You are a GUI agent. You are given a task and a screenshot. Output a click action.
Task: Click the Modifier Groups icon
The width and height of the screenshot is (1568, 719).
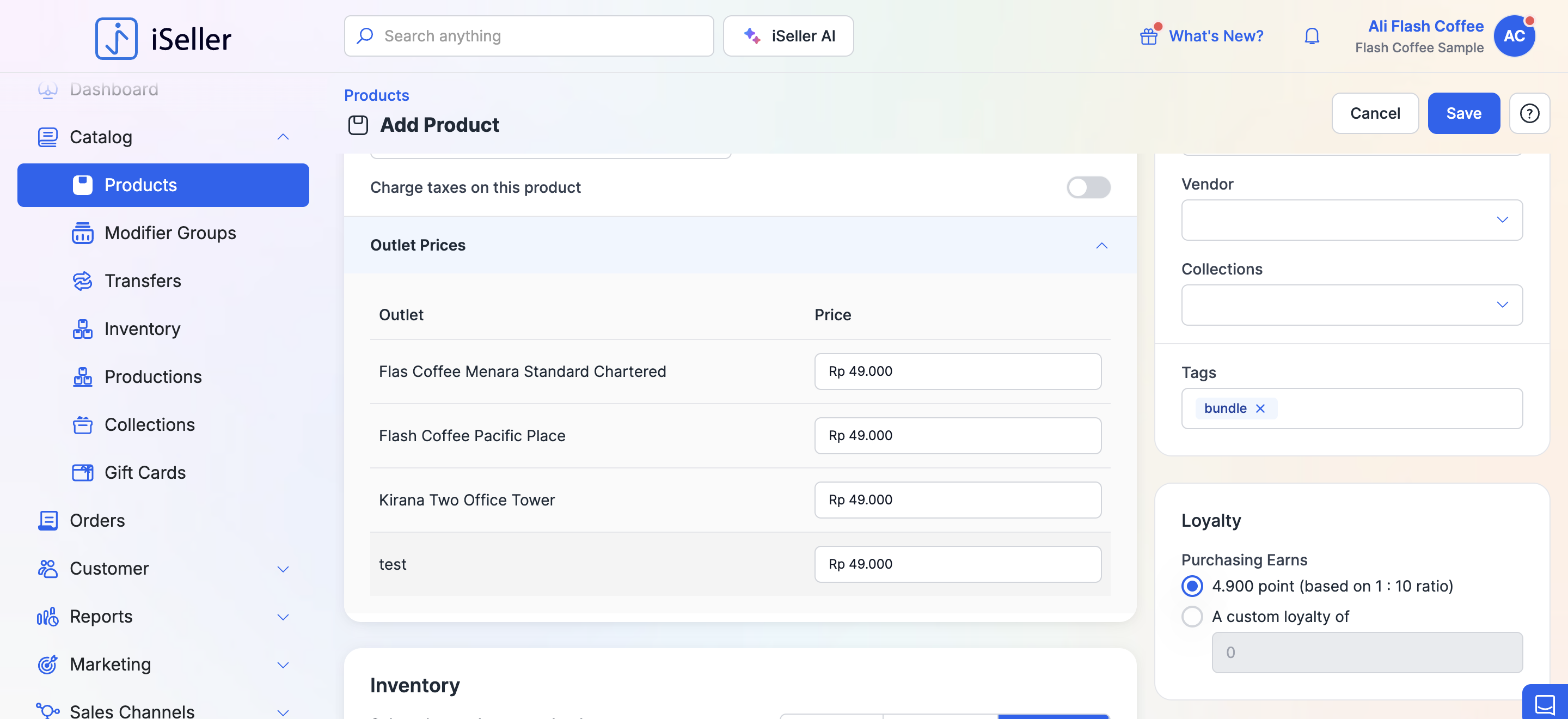click(82, 233)
